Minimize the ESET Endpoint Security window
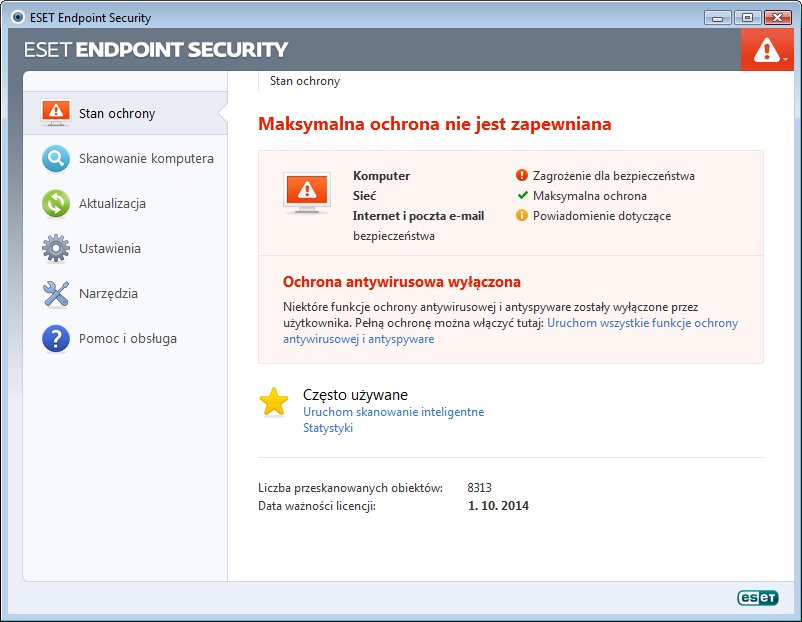The image size is (802, 622). coord(718,18)
